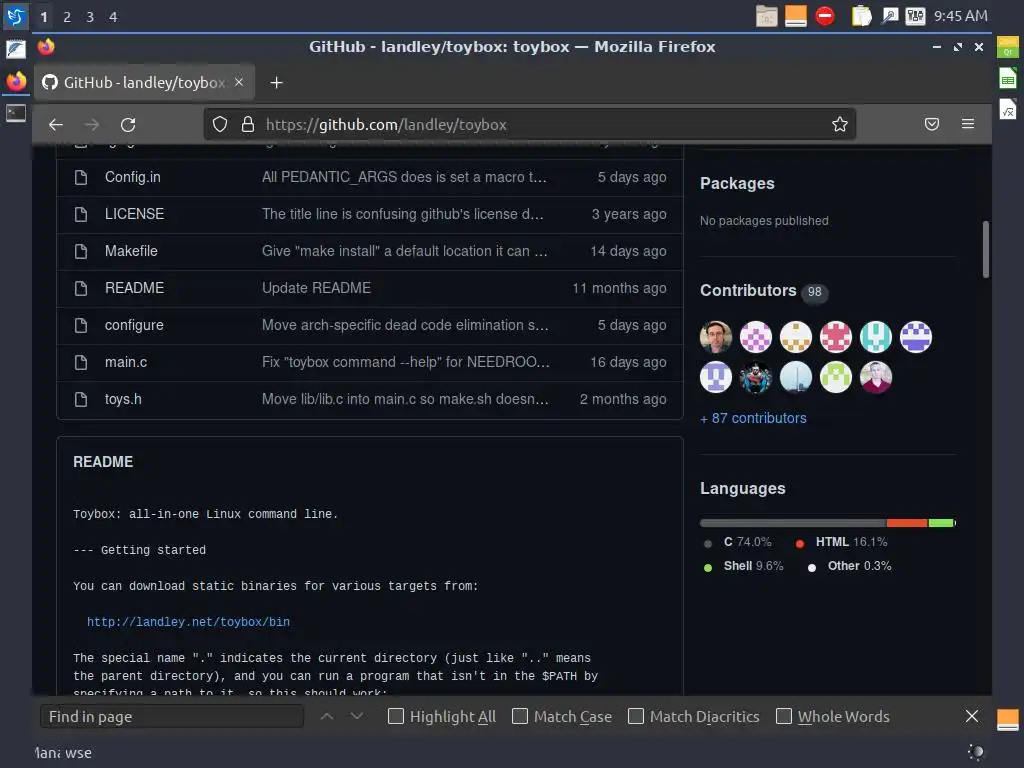Click '+ 87 contributors' link
The height and width of the screenshot is (768, 1024).
click(x=753, y=419)
